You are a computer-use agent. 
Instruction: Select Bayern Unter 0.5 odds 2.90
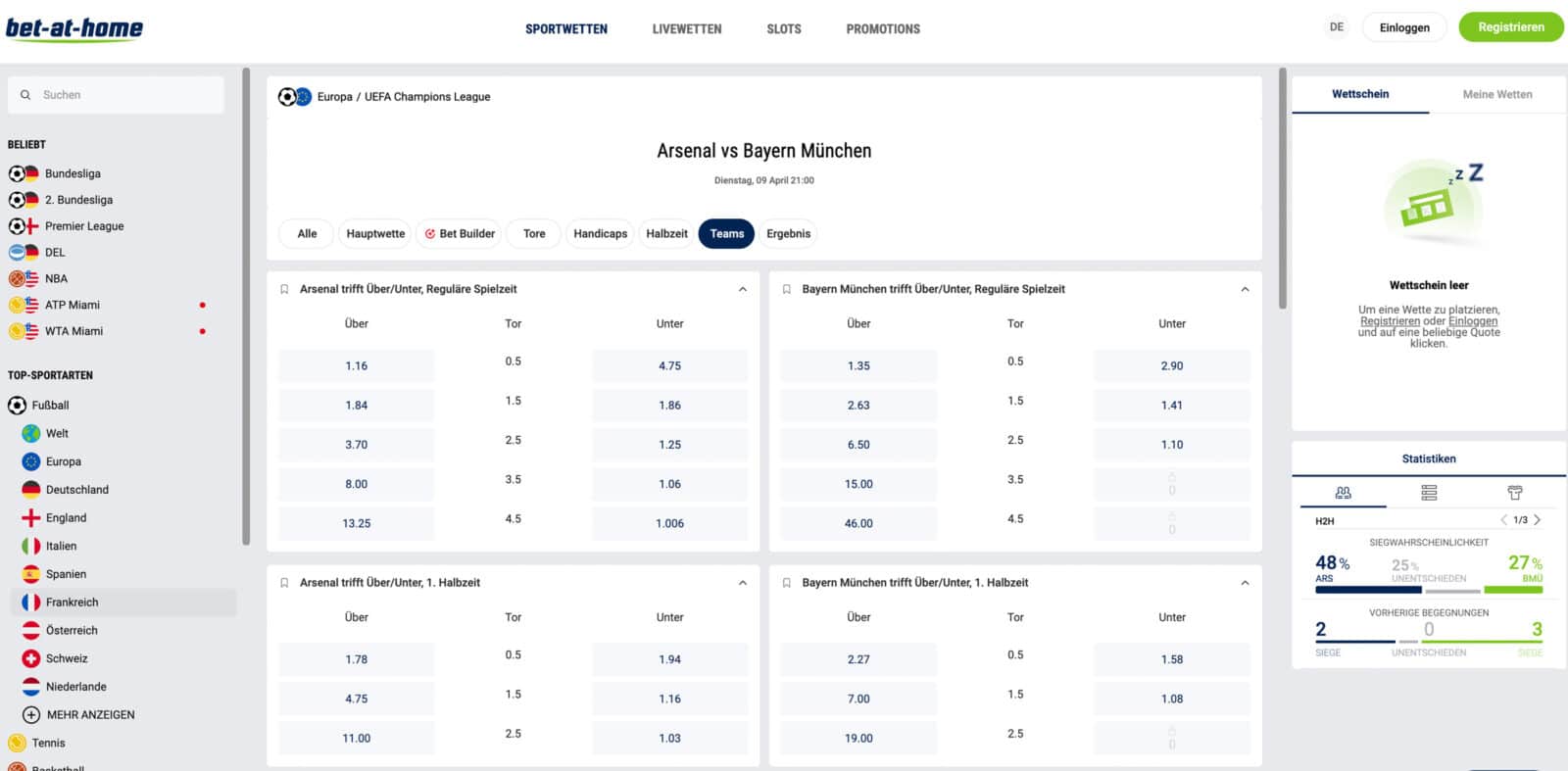coord(1172,365)
